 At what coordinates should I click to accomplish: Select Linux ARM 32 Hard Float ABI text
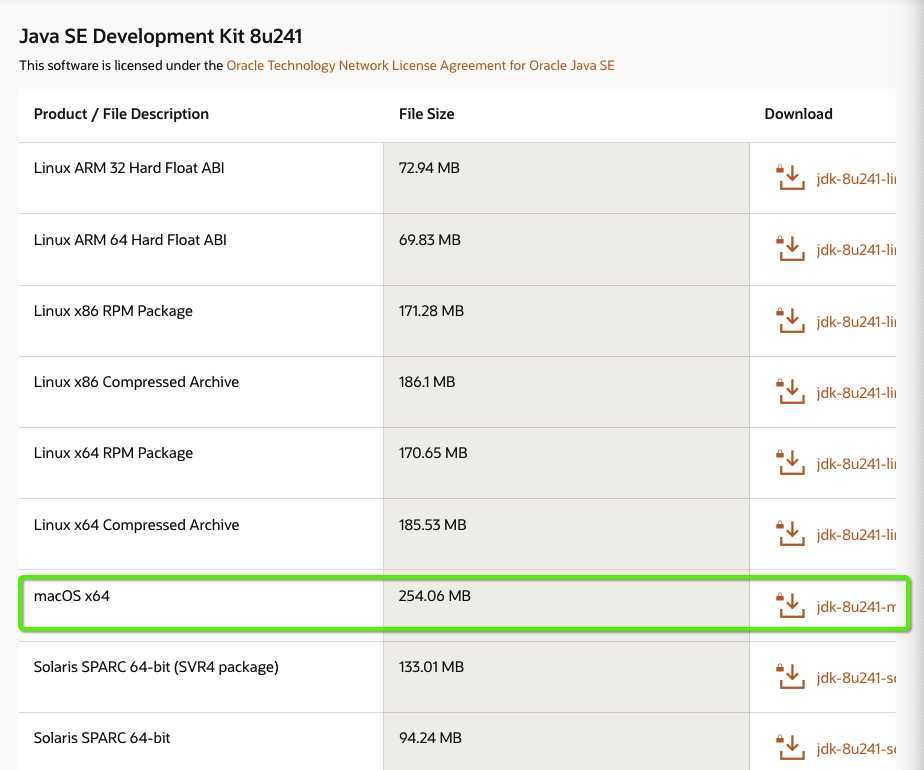pos(128,168)
